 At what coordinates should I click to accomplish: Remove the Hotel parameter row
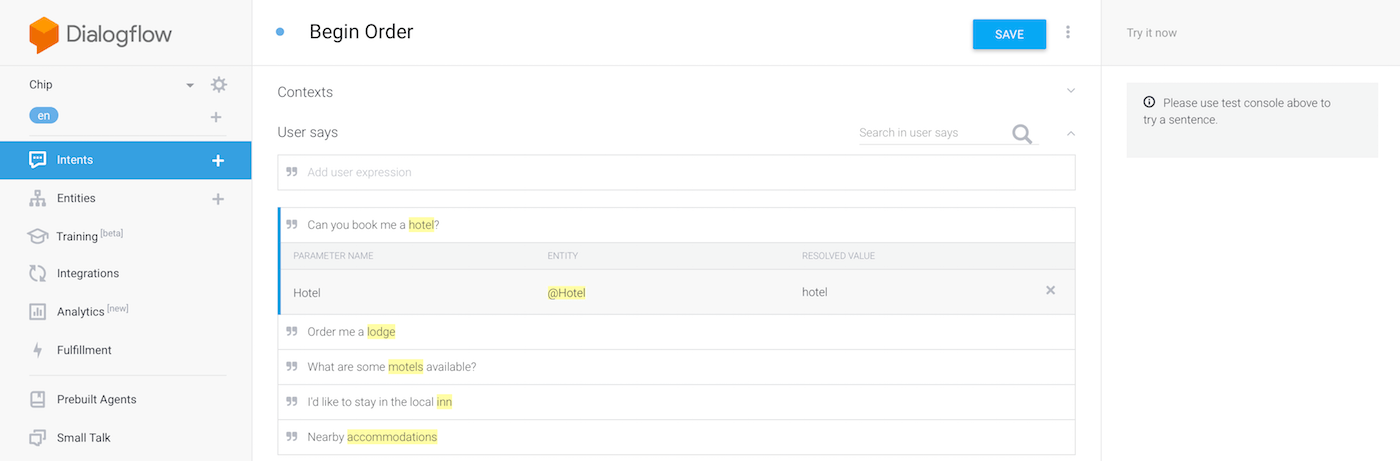click(x=1050, y=291)
